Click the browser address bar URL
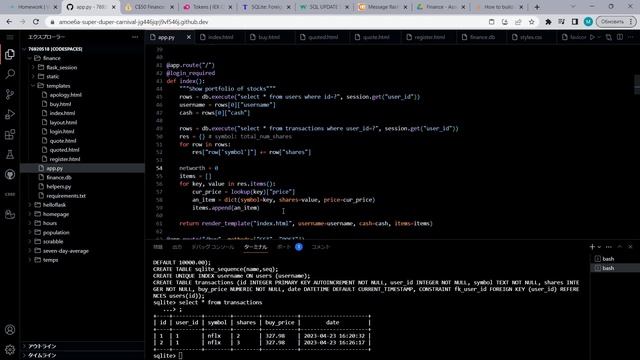Viewport: 640px width, 360px height. [133, 22]
